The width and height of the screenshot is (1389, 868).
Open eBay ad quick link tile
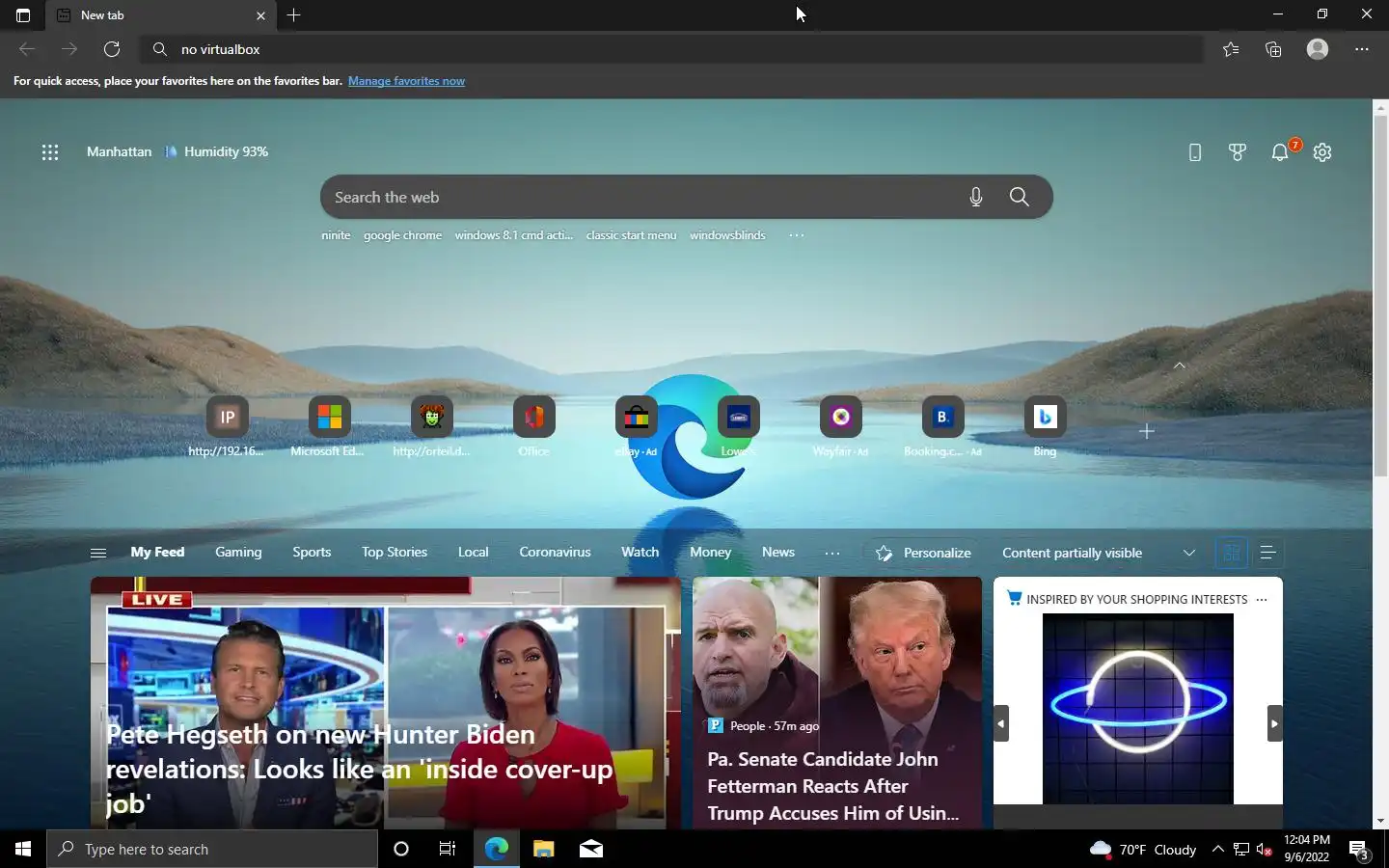637,417
